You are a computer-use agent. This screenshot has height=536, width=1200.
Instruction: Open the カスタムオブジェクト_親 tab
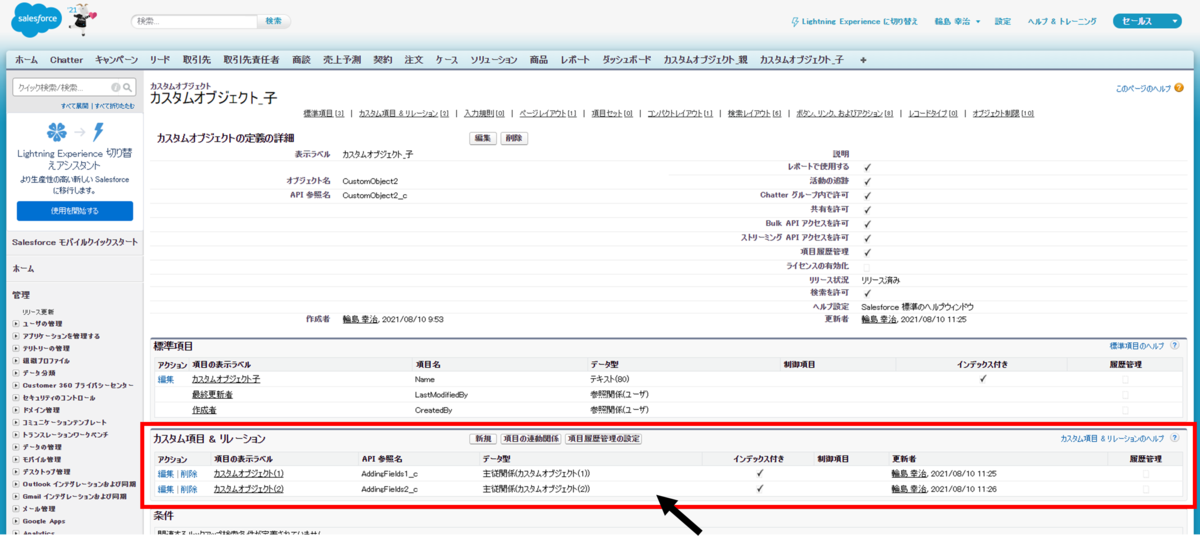[x=706, y=60]
